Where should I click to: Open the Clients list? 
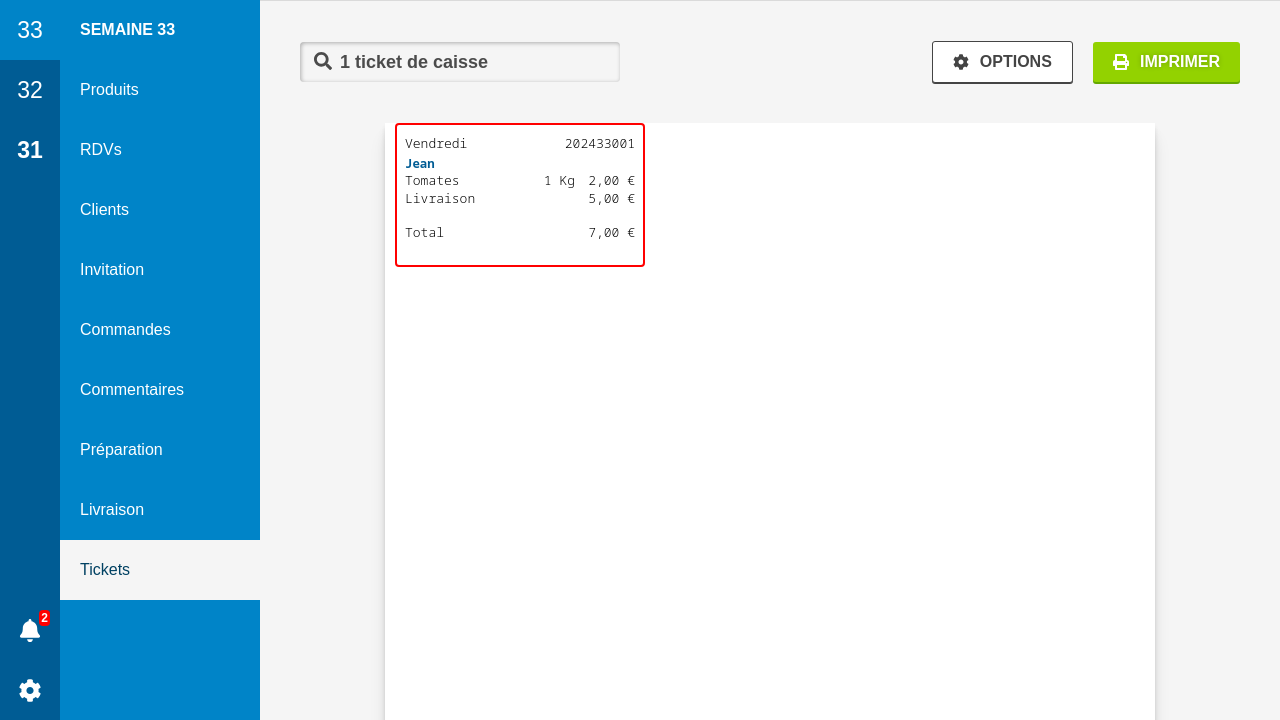[x=104, y=210]
